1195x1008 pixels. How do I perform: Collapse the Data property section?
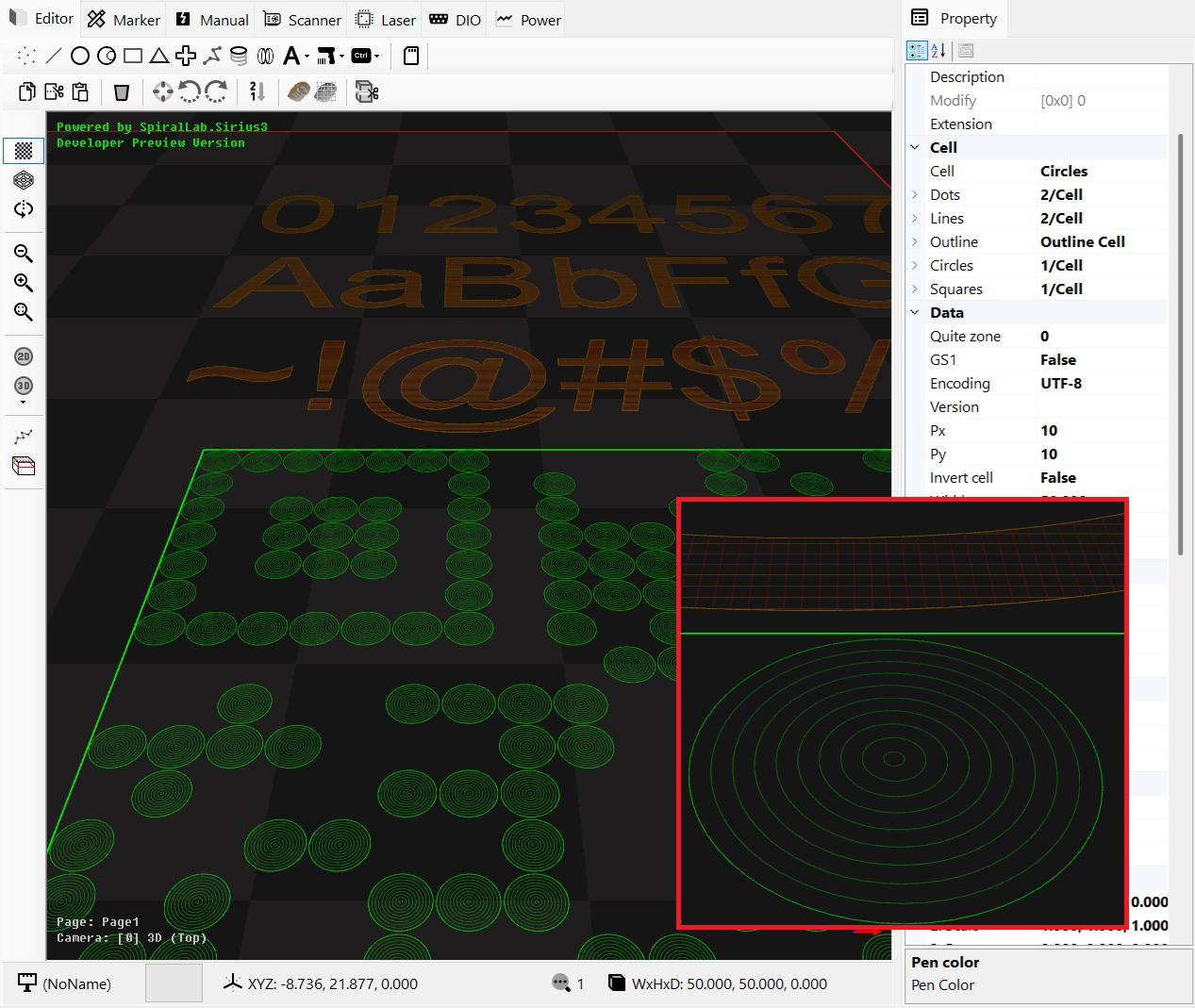(915, 313)
